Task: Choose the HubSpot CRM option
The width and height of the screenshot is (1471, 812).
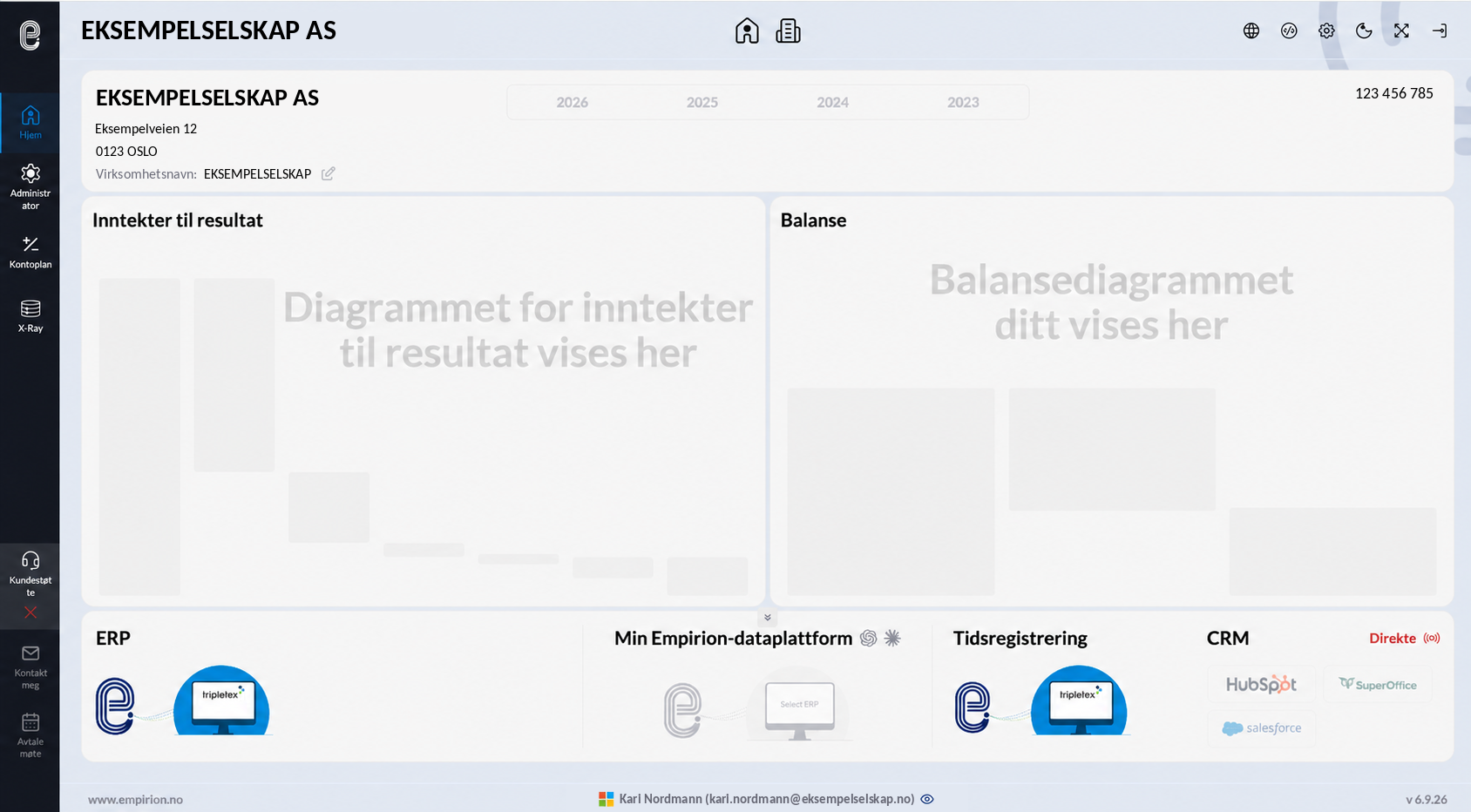Action: coord(1261,685)
